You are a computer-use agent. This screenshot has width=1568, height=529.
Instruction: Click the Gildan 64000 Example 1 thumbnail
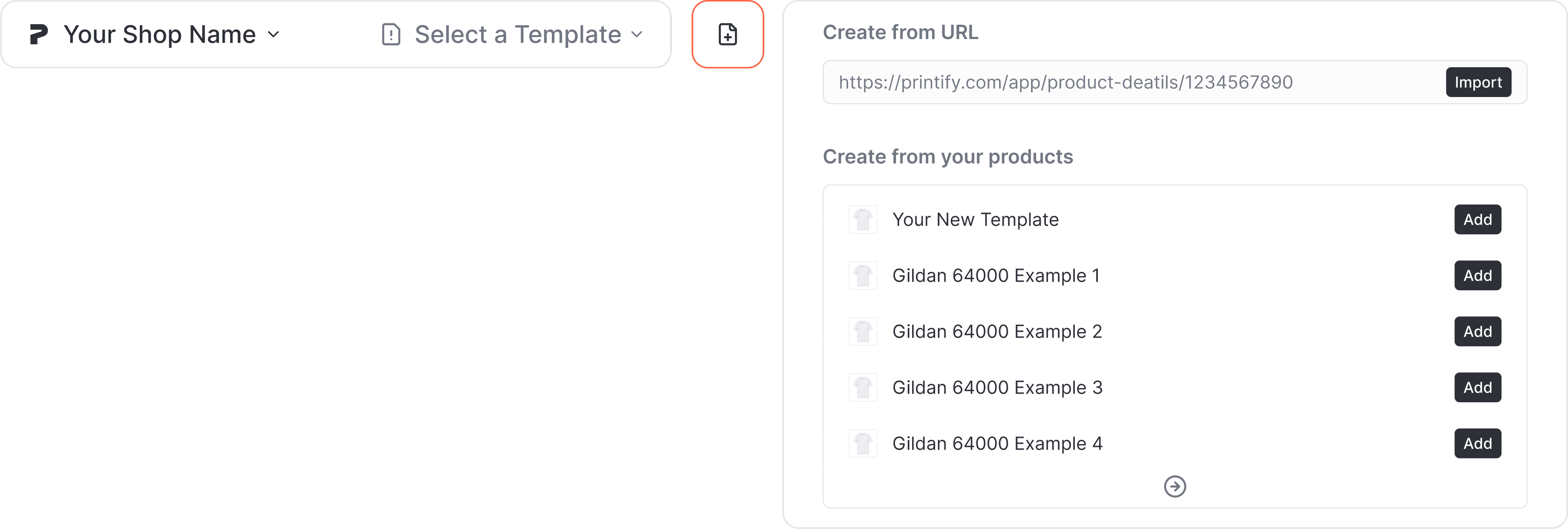pos(863,275)
